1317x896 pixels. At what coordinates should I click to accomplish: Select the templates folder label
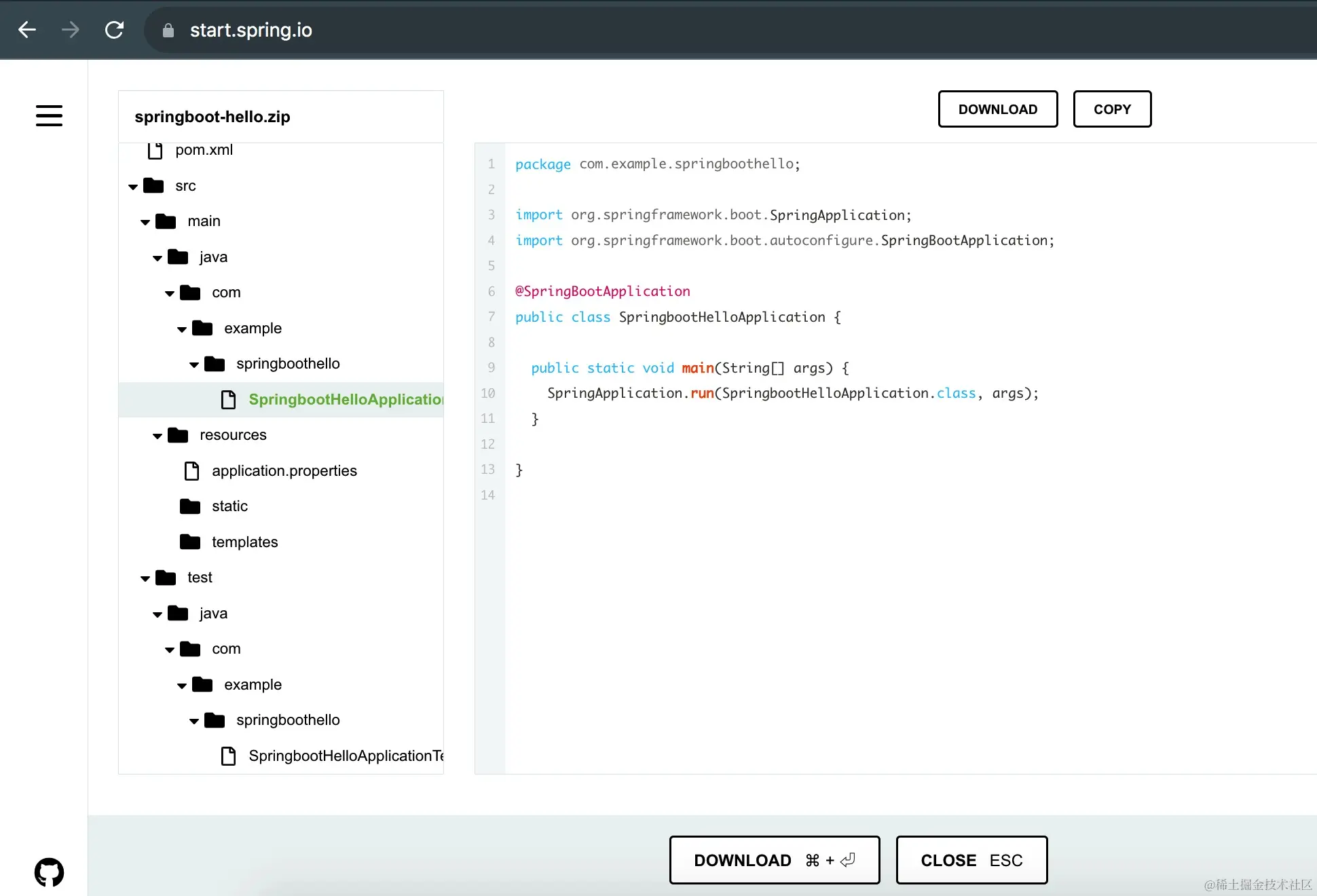(244, 542)
